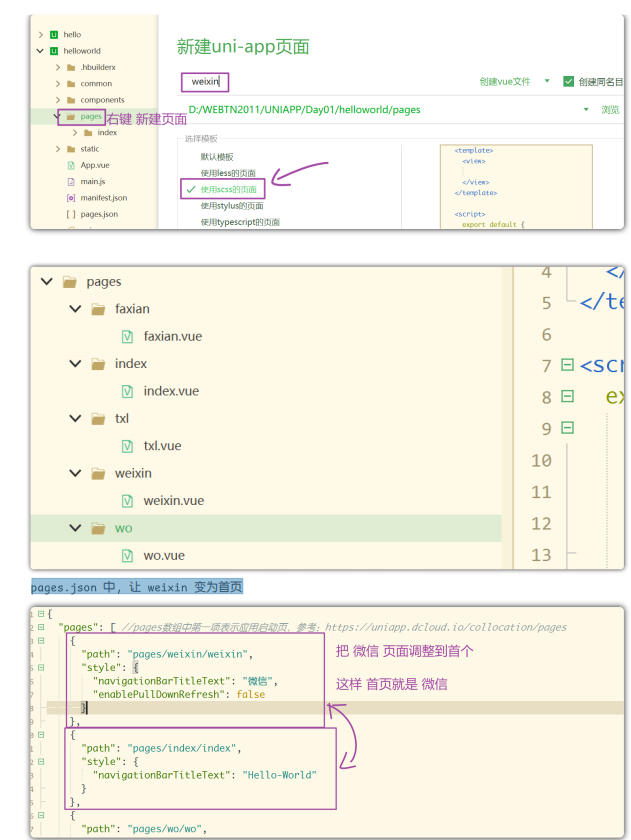This screenshot has width=631, height=840.
Task: Click the "pages/index/index" path value
Action: 182,748
